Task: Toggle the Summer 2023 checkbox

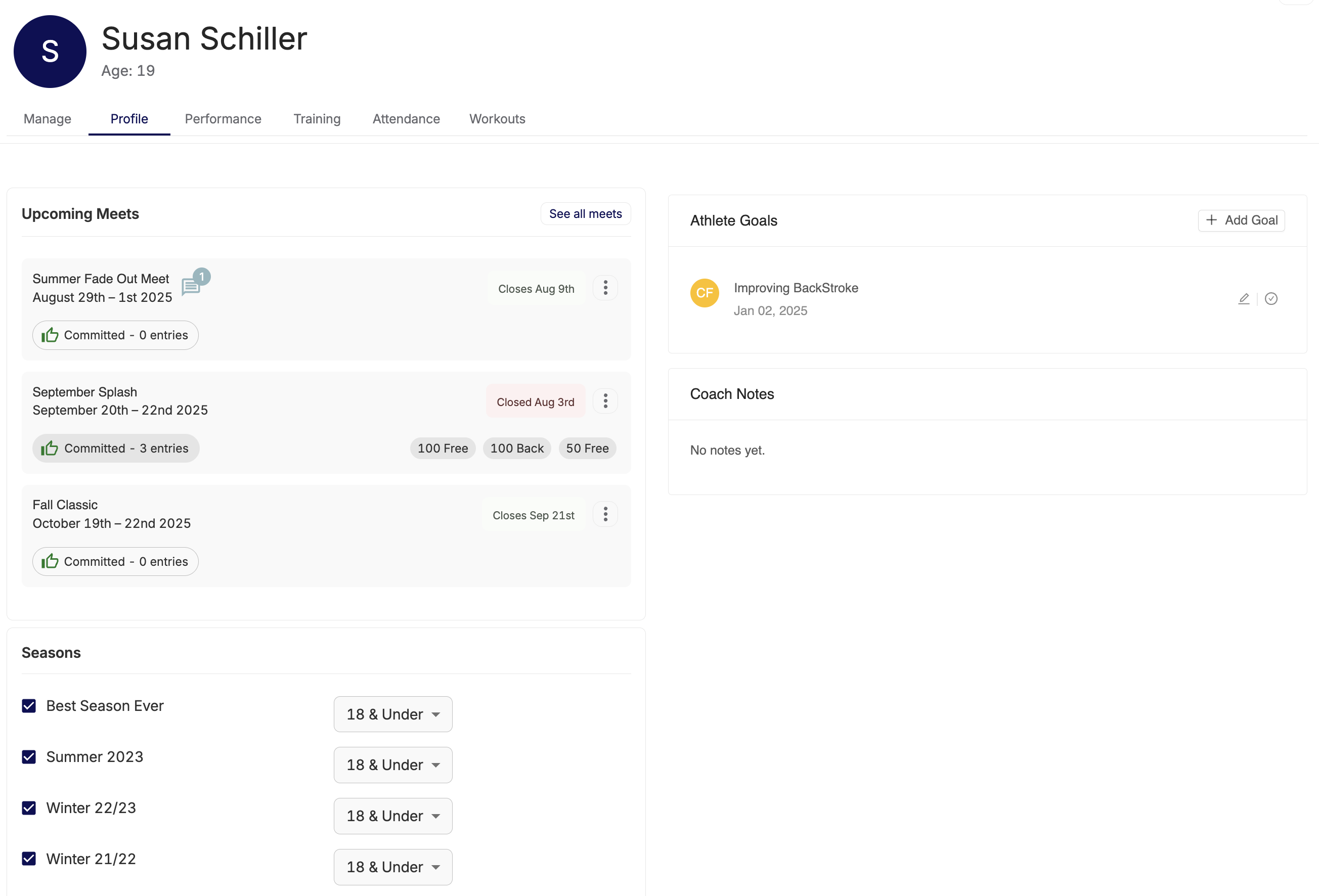Action: tap(29, 757)
